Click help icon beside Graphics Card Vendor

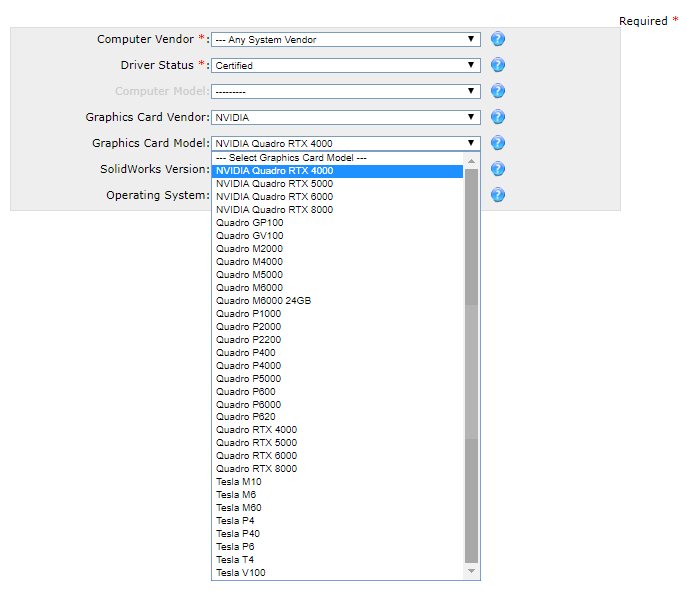[x=497, y=117]
